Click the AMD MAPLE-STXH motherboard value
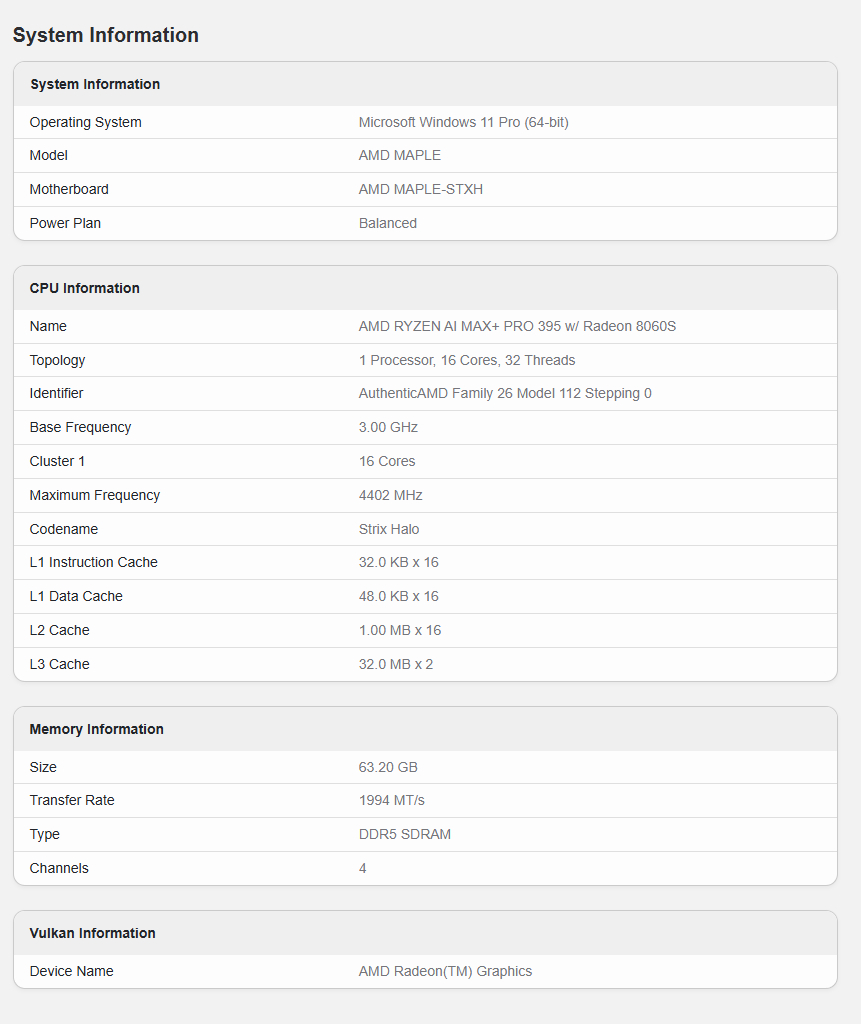Image resolution: width=861 pixels, height=1024 pixels. [x=420, y=189]
